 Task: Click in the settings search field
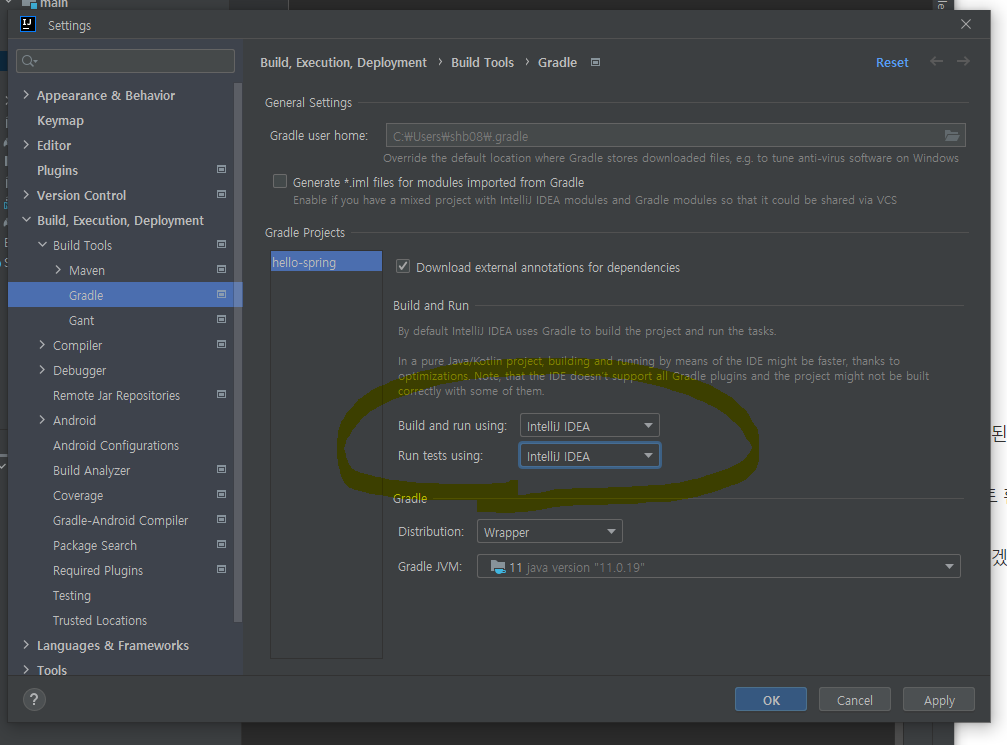[125, 61]
